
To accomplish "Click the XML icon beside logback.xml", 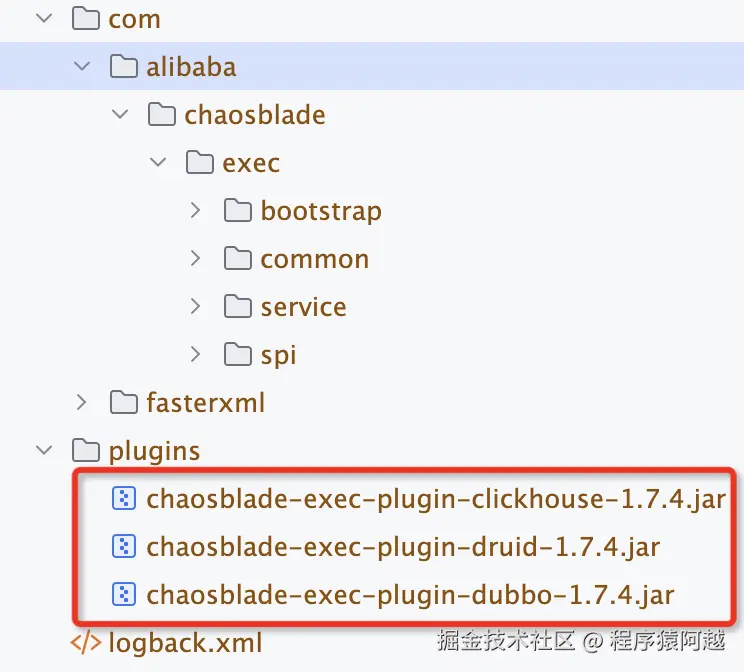I will (86, 643).
